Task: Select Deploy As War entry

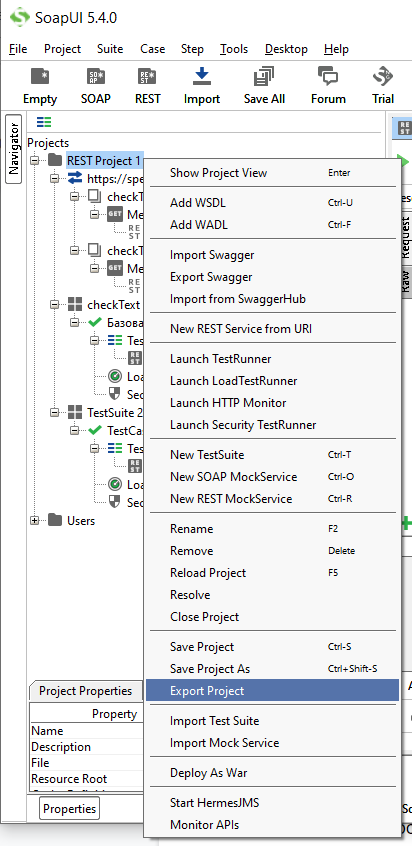Action: click(x=272, y=773)
